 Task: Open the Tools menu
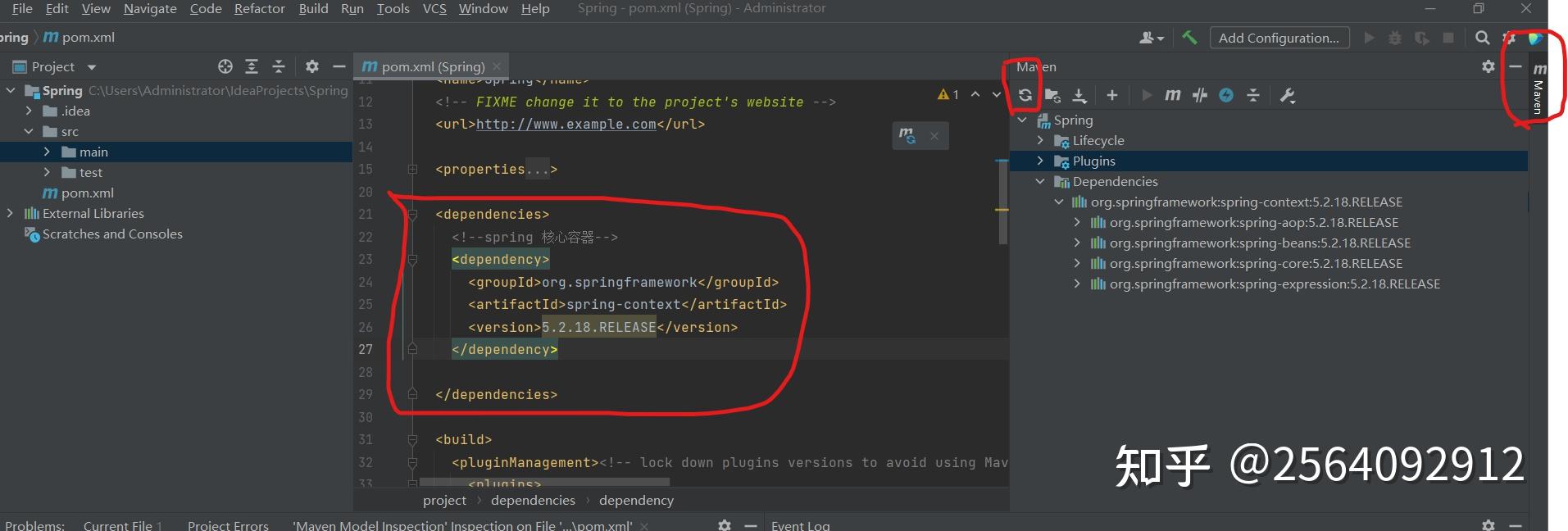[x=393, y=8]
